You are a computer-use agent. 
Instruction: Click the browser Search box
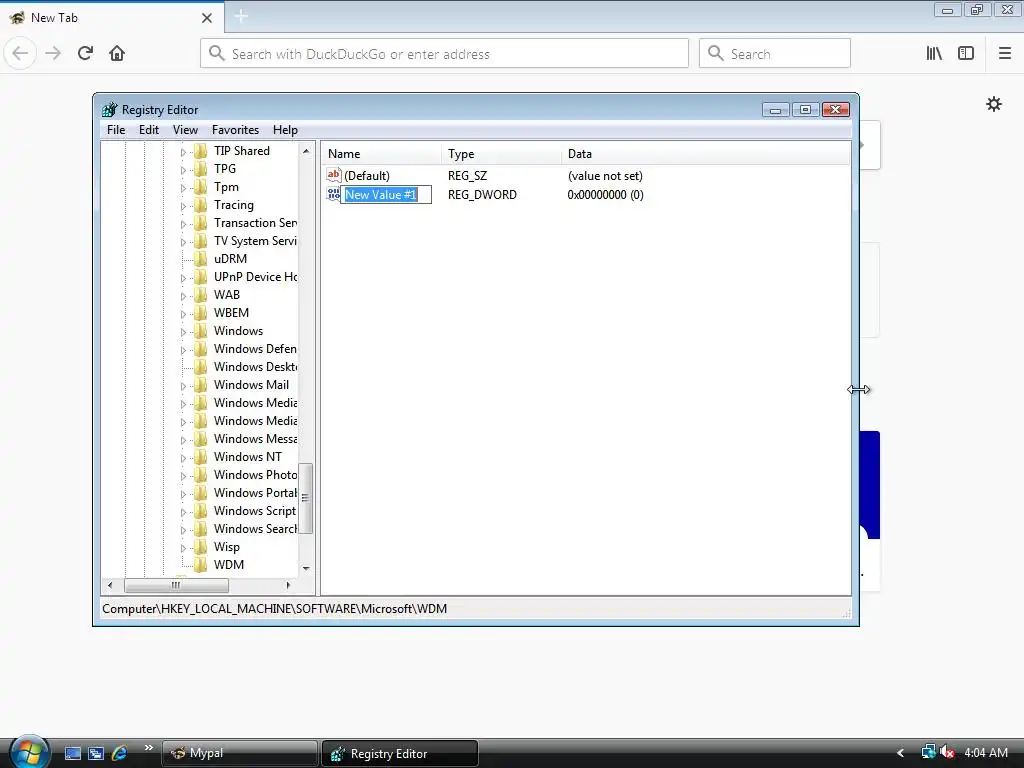[x=775, y=54]
